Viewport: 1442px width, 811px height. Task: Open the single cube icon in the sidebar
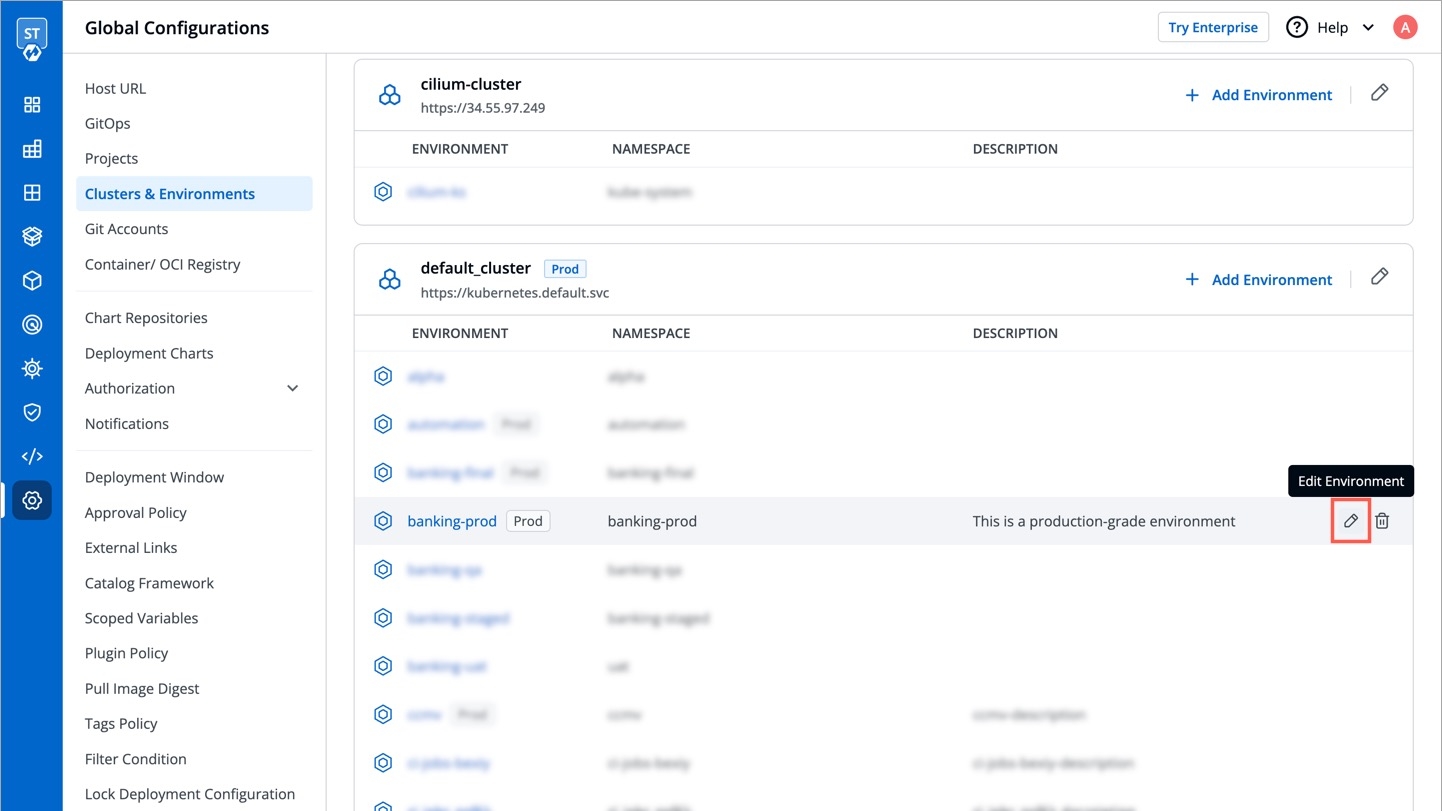(32, 281)
